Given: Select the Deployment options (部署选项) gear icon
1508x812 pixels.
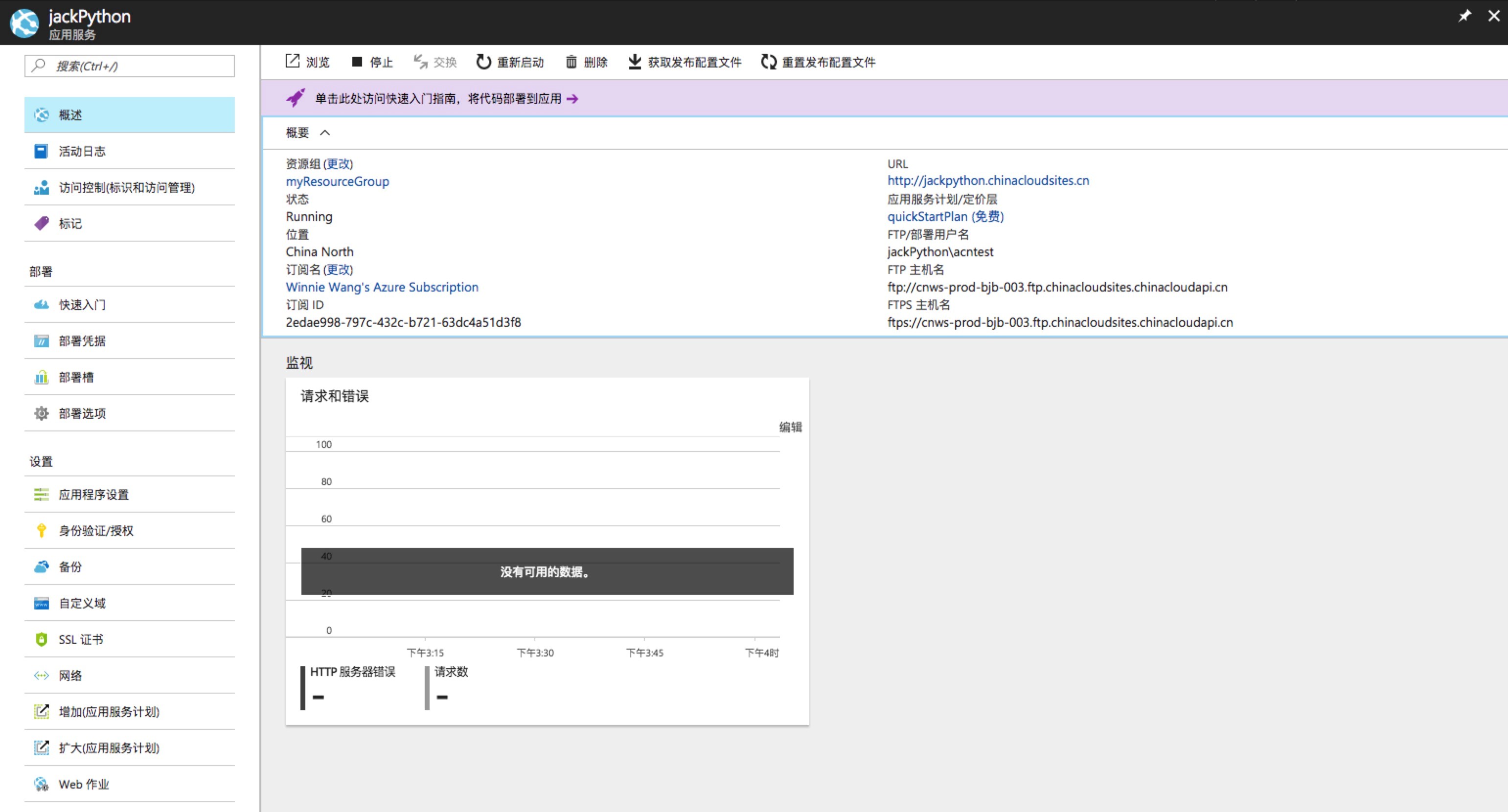Looking at the screenshot, I should [x=41, y=413].
